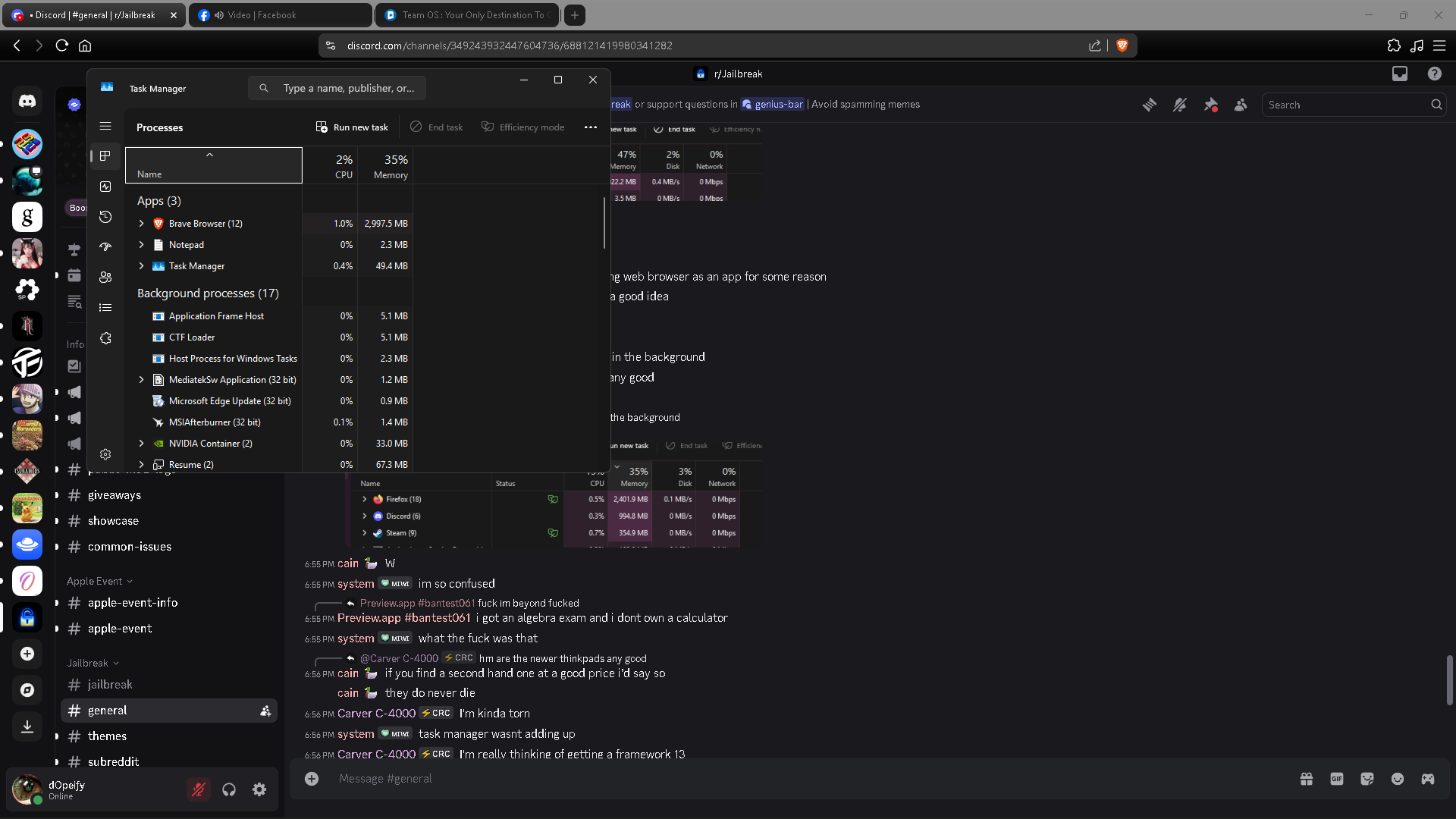Expand MediatekSw Application process group
Viewport: 1456px width, 819px height.
[141, 380]
